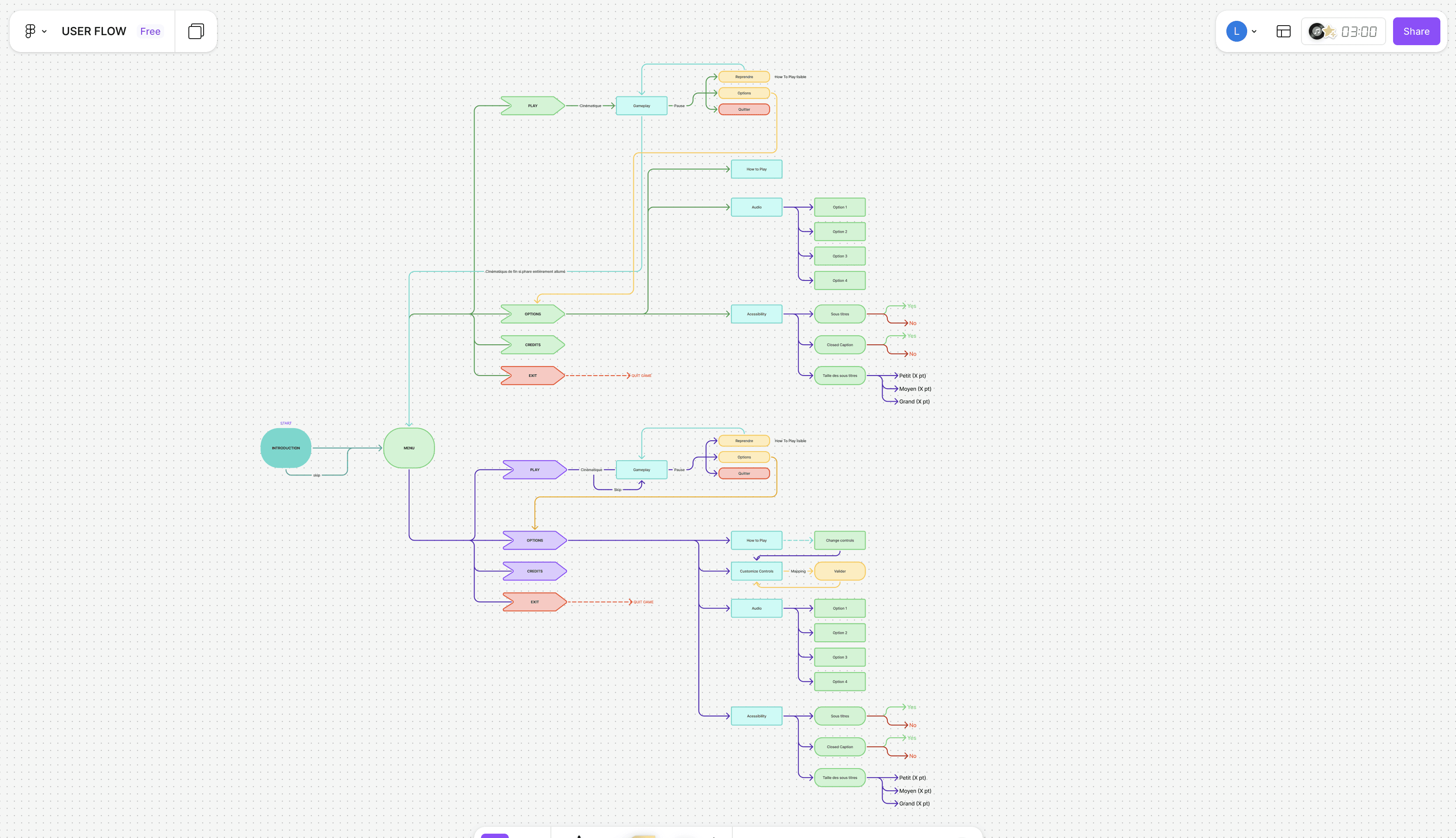This screenshot has height=838, width=1456.
Task: Open the blue L user avatar
Action: point(1236,31)
